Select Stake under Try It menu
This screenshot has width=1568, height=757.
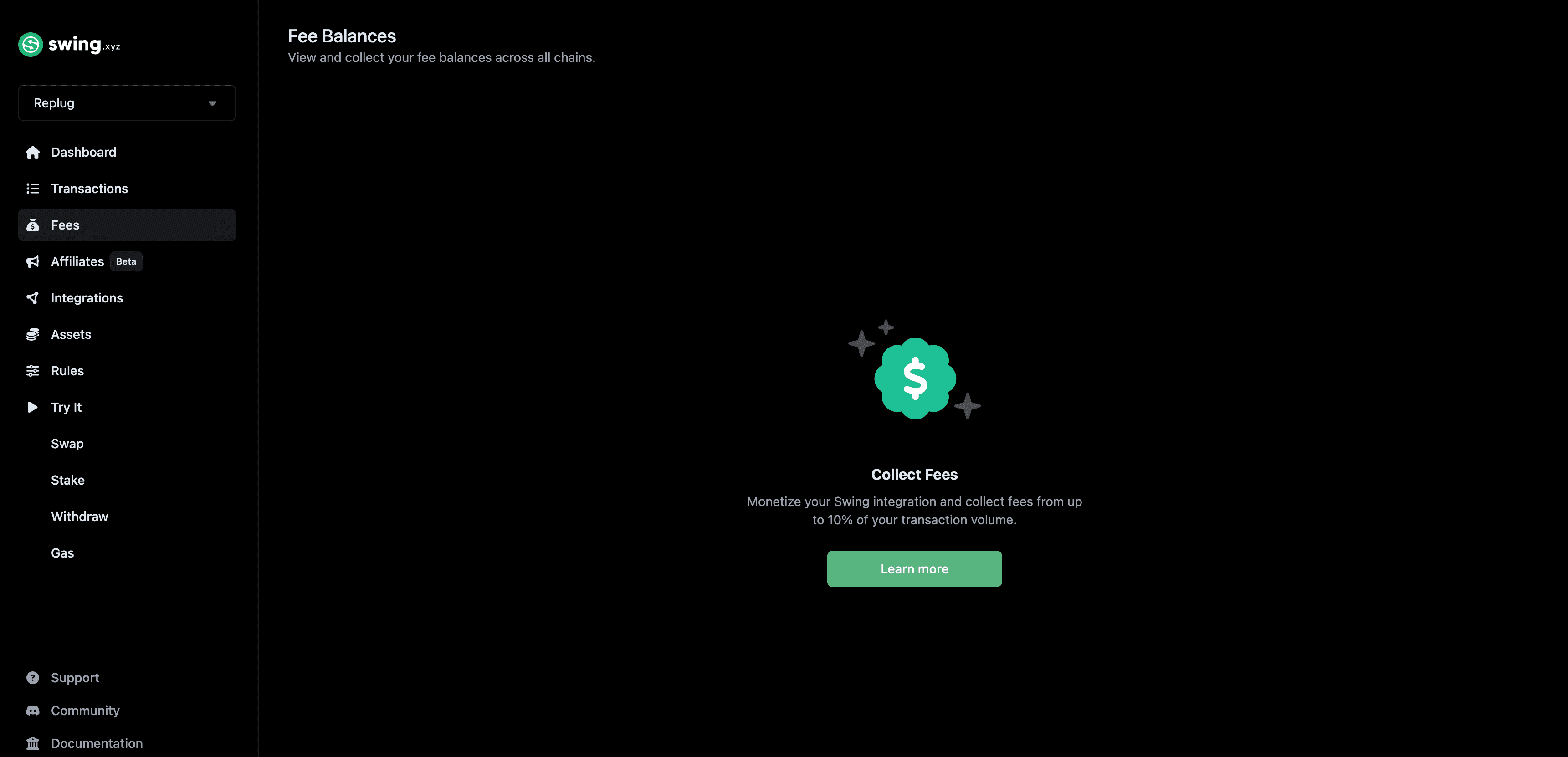tap(68, 479)
